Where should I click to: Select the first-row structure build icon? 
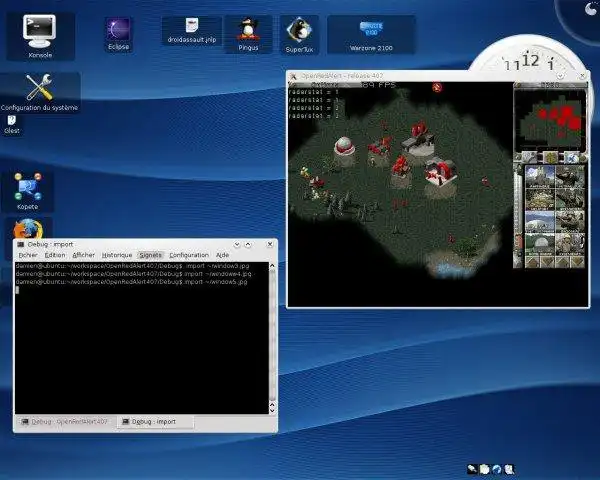pyautogui.click(x=540, y=176)
